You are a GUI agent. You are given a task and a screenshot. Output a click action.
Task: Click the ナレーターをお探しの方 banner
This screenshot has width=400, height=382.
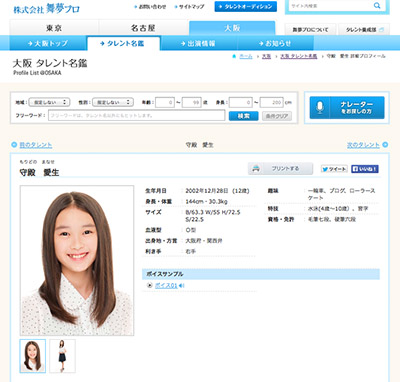[347, 108]
